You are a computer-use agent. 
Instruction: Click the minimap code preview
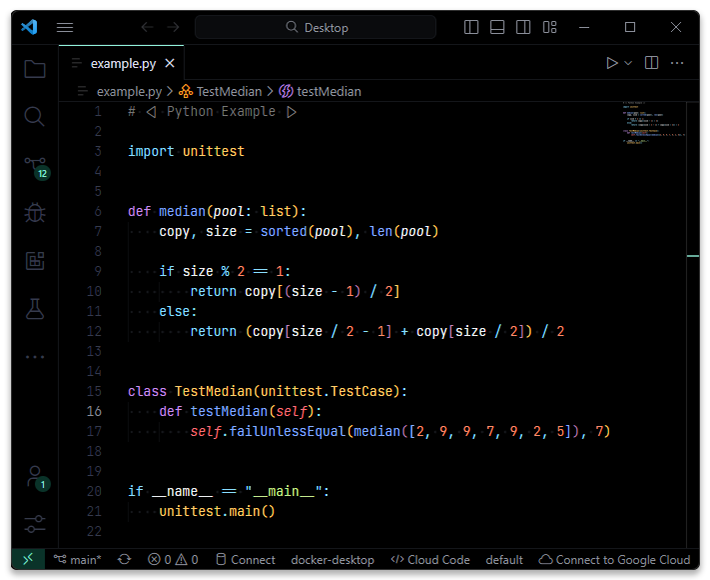pos(653,123)
